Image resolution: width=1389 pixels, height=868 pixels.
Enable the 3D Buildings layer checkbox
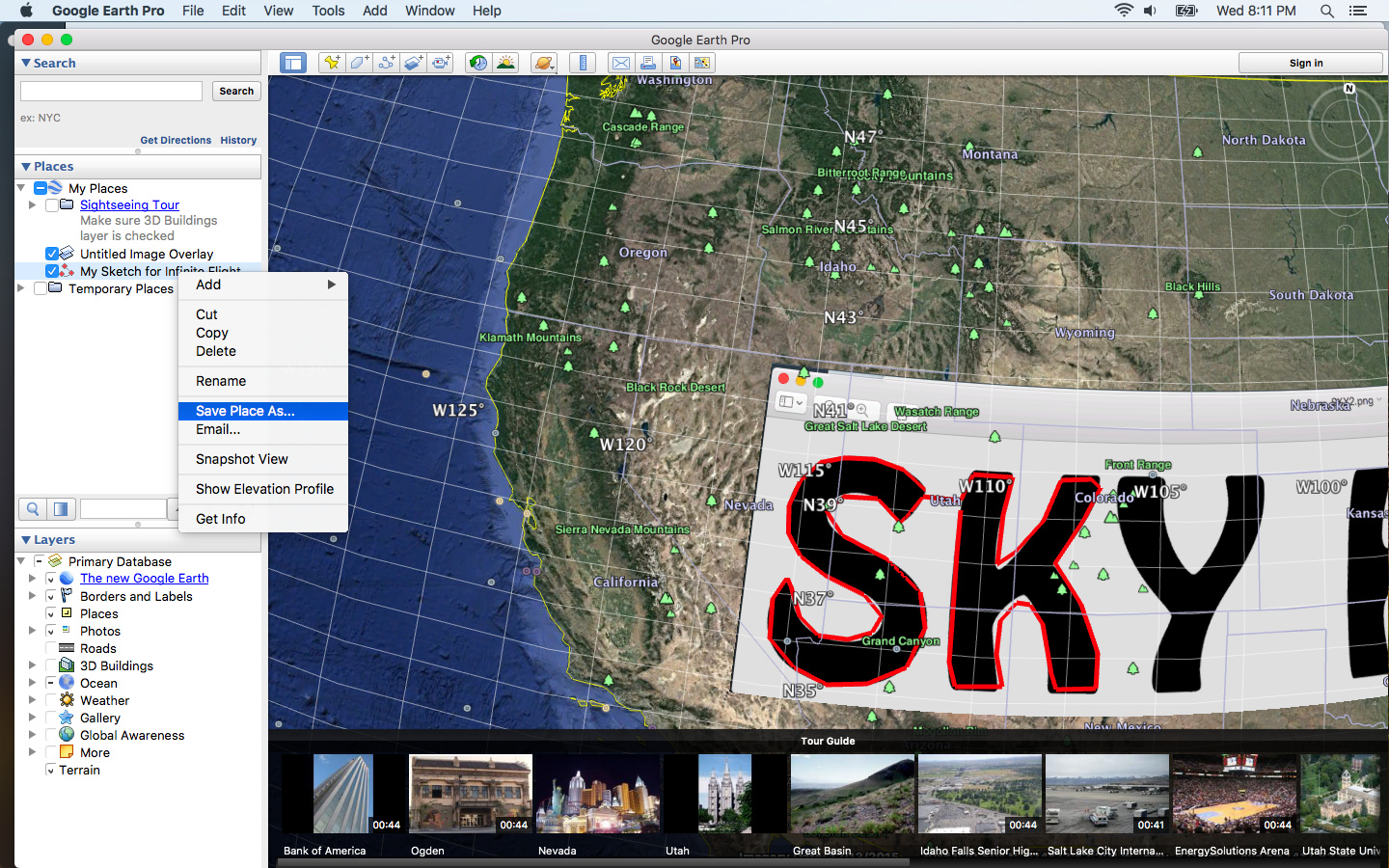(x=50, y=665)
